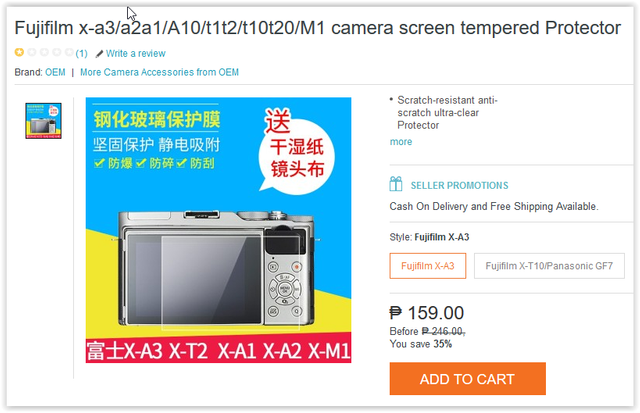Click the main product image of the camera
This screenshot has height=413, width=640.
click(x=218, y=230)
